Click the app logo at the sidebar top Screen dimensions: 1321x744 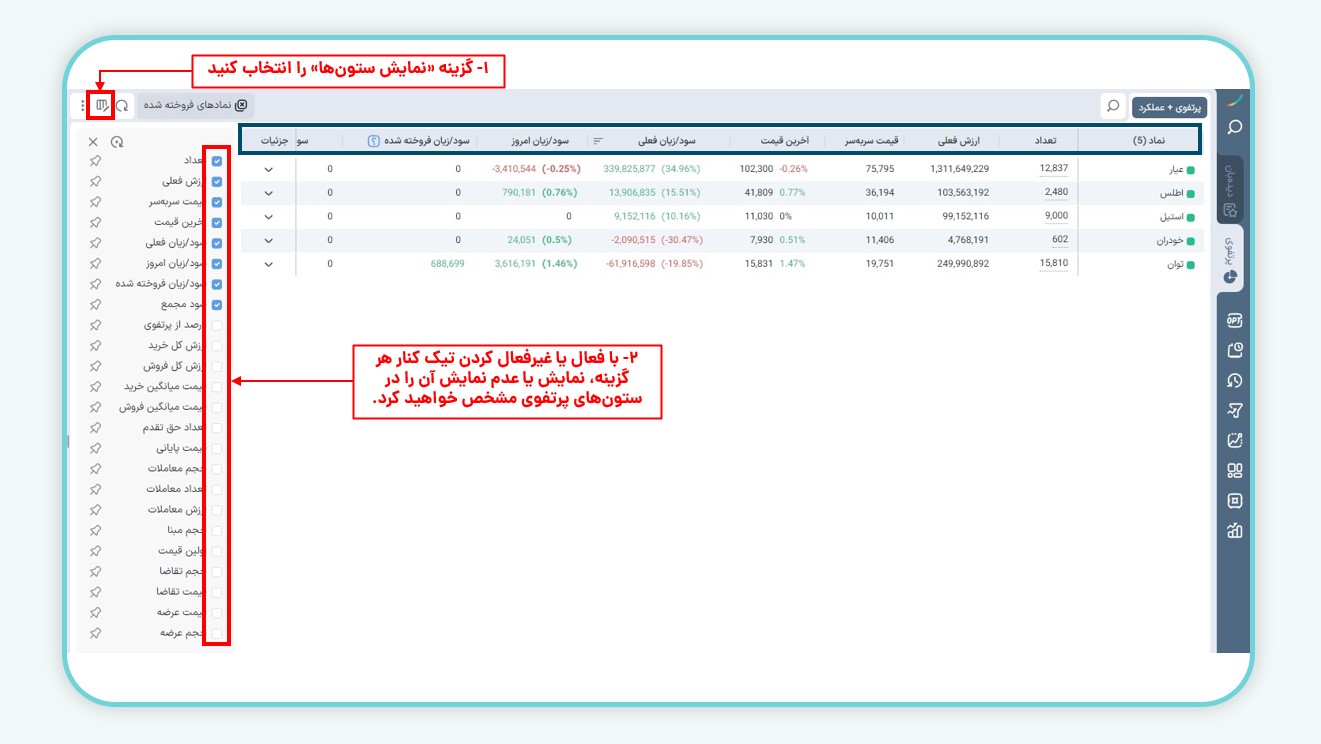pyautogui.click(x=1235, y=100)
